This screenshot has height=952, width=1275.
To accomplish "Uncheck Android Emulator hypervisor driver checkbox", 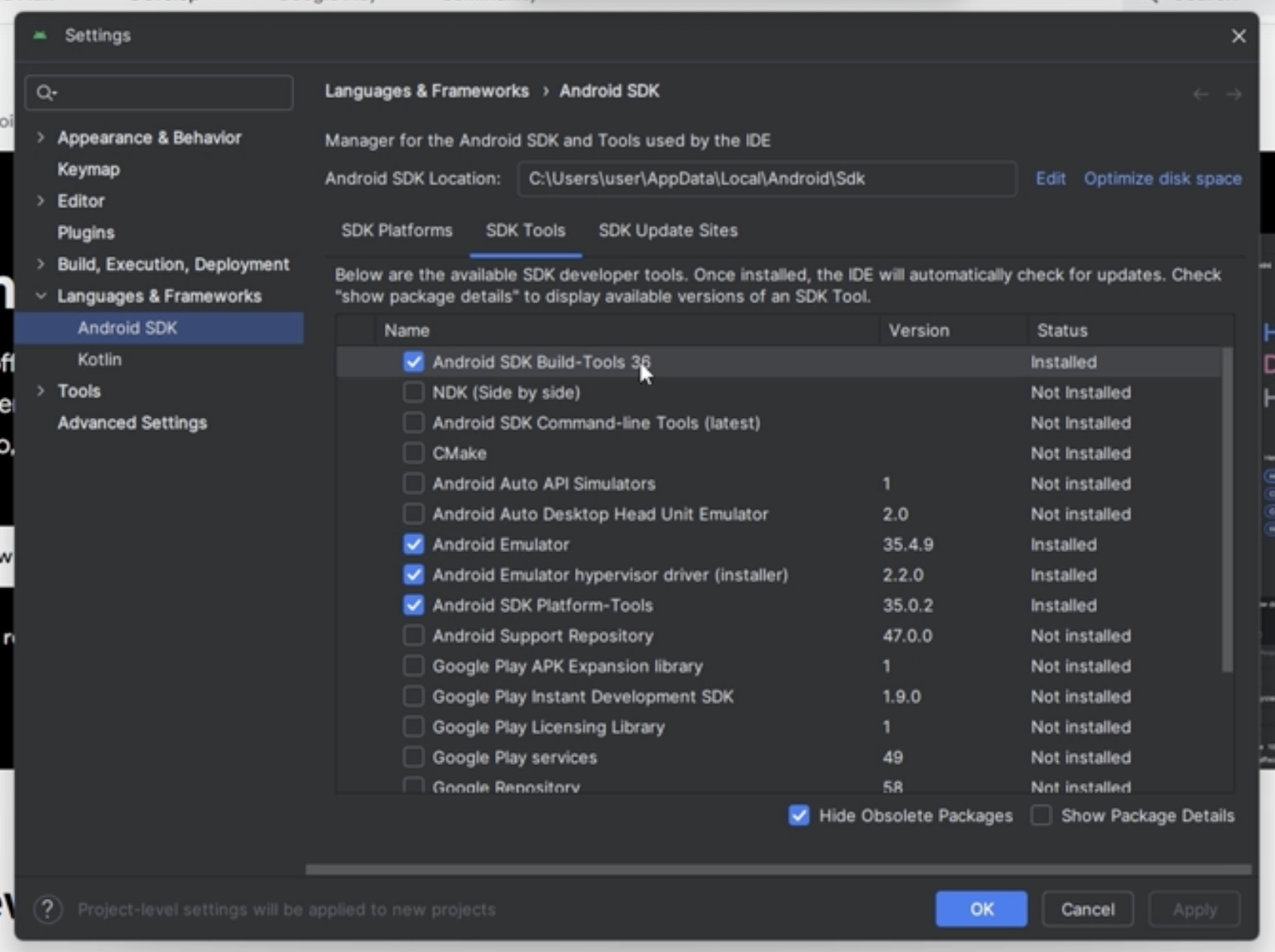I will point(413,575).
